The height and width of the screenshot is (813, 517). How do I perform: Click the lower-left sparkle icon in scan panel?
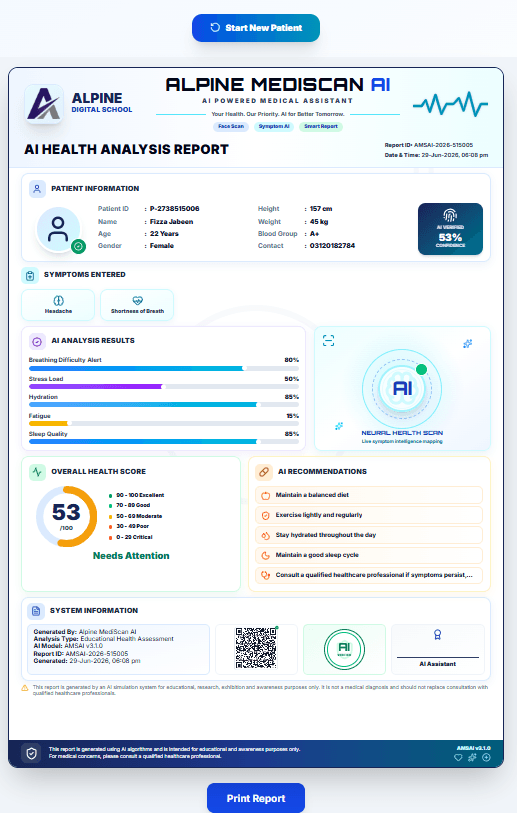339,426
